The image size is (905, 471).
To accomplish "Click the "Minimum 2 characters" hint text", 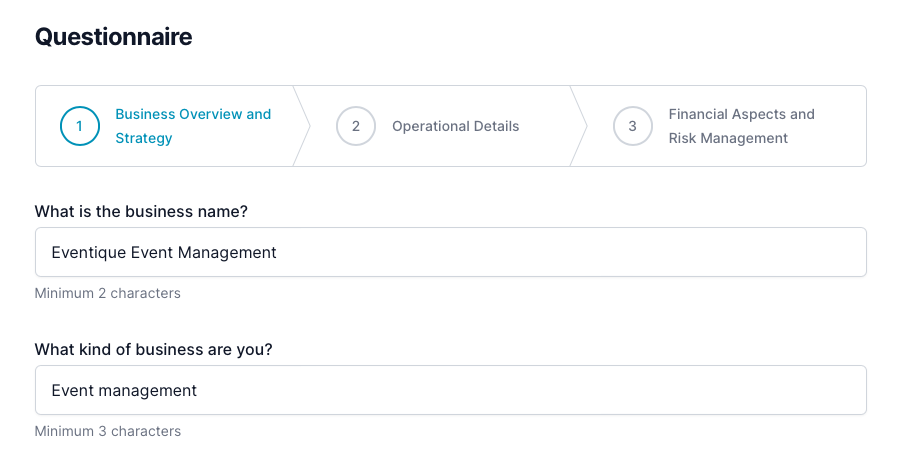I will coord(108,294).
